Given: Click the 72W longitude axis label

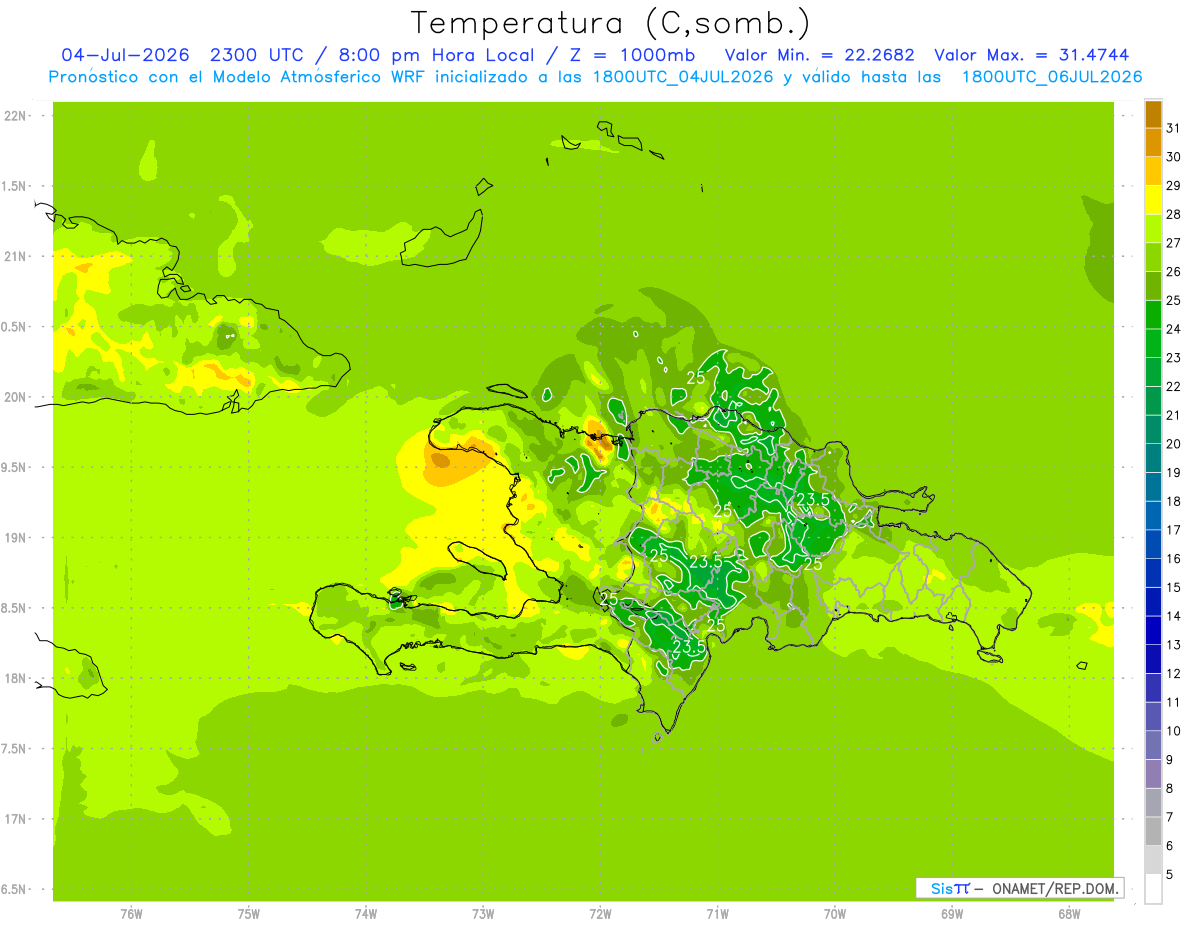Looking at the screenshot, I should click(x=600, y=913).
